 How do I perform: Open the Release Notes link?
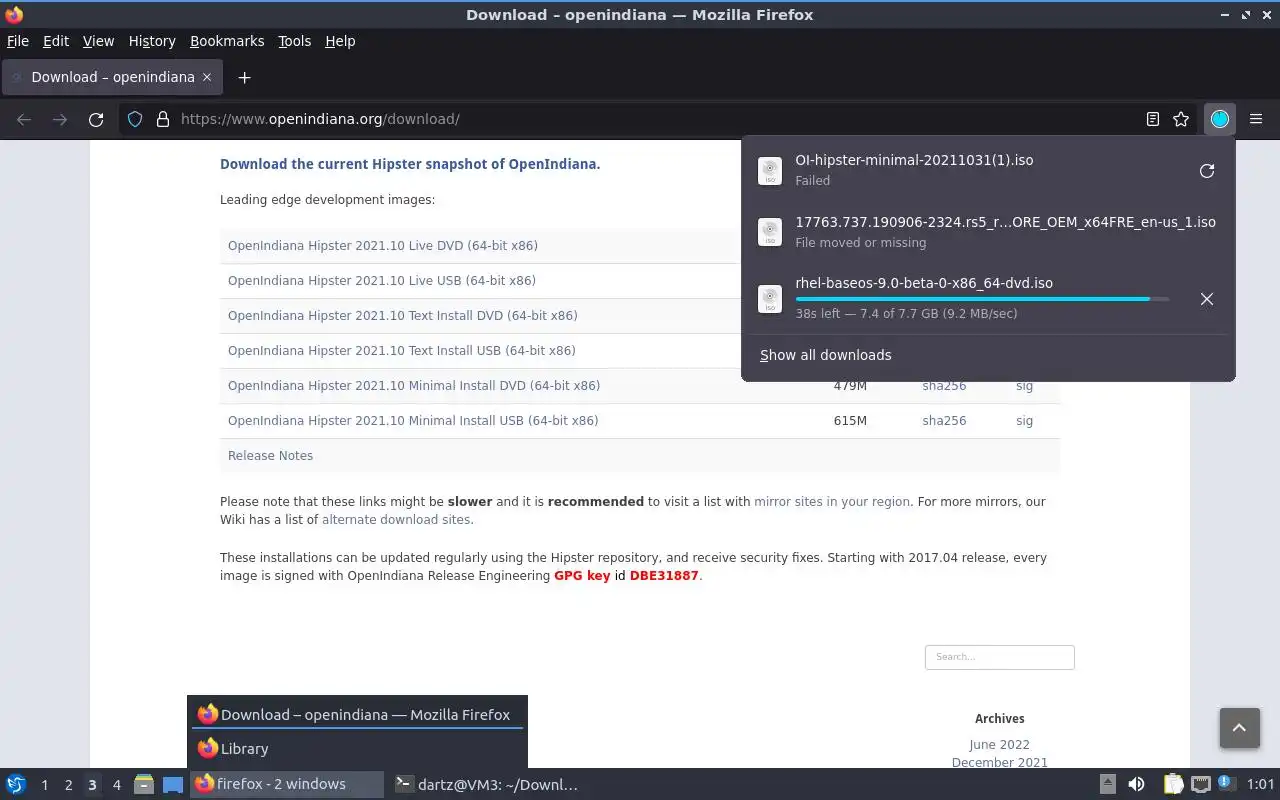pyautogui.click(x=270, y=456)
